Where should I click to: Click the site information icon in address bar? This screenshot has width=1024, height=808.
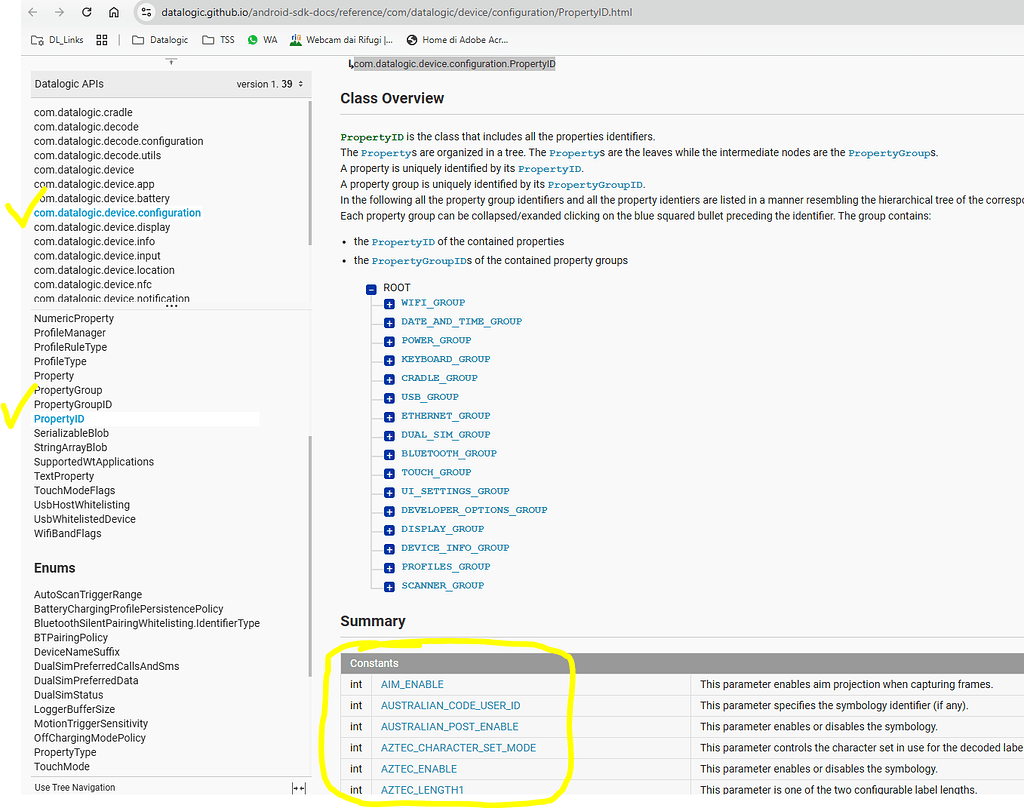point(148,14)
